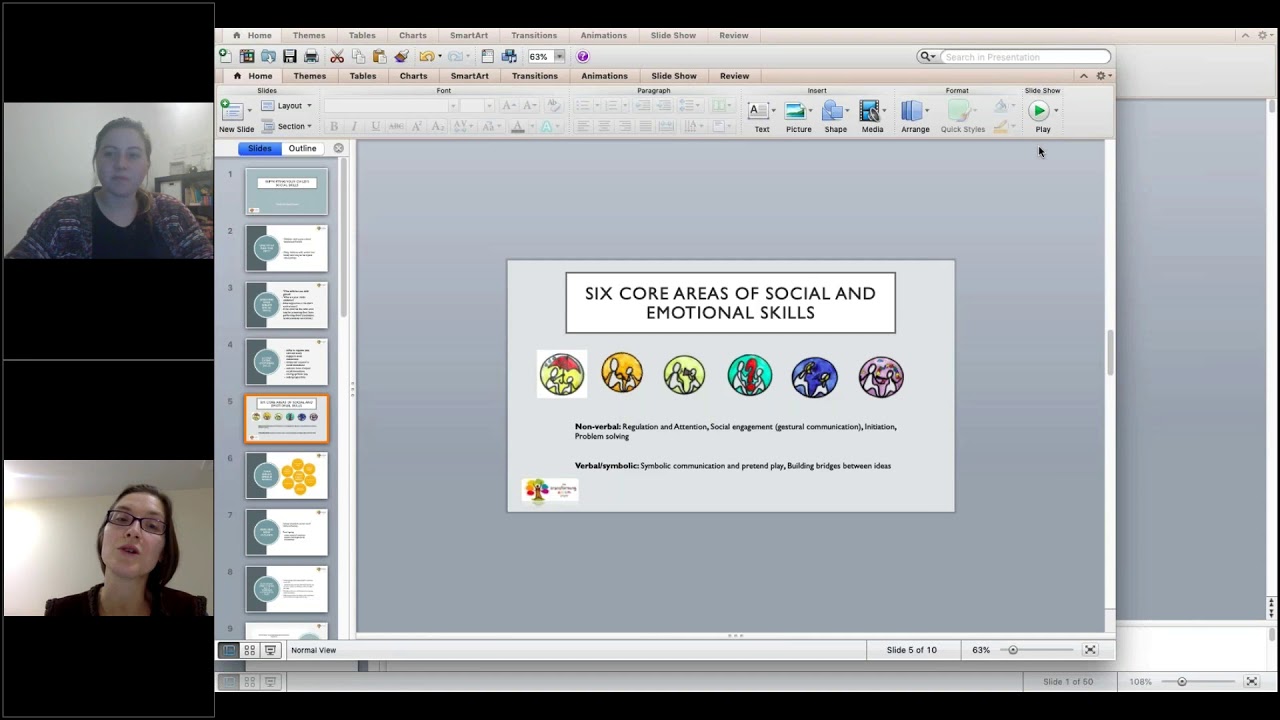Select the Cut scissors icon
Screen dimensions: 1280x720
337,57
